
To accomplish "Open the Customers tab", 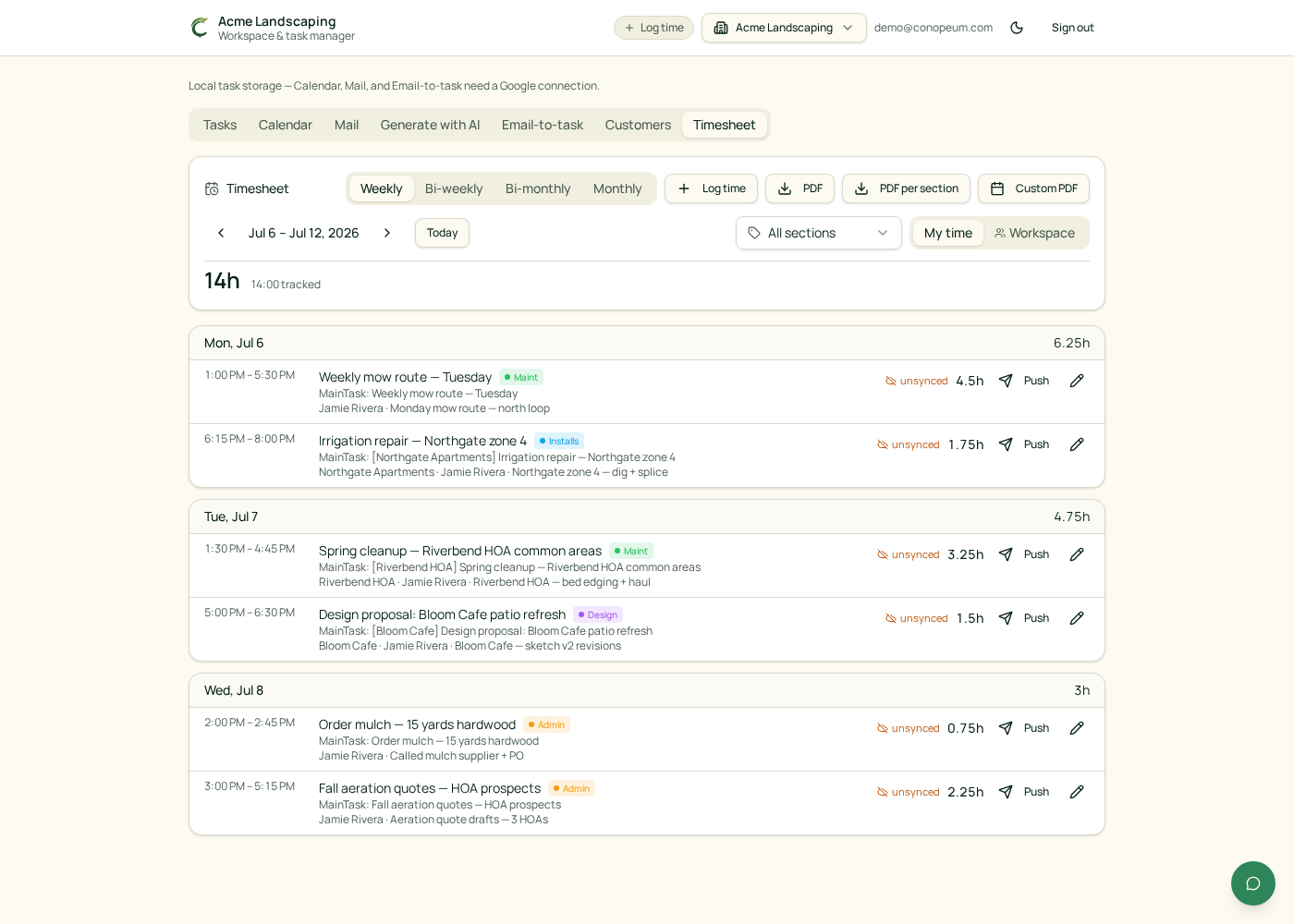I will (x=638, y=125).
